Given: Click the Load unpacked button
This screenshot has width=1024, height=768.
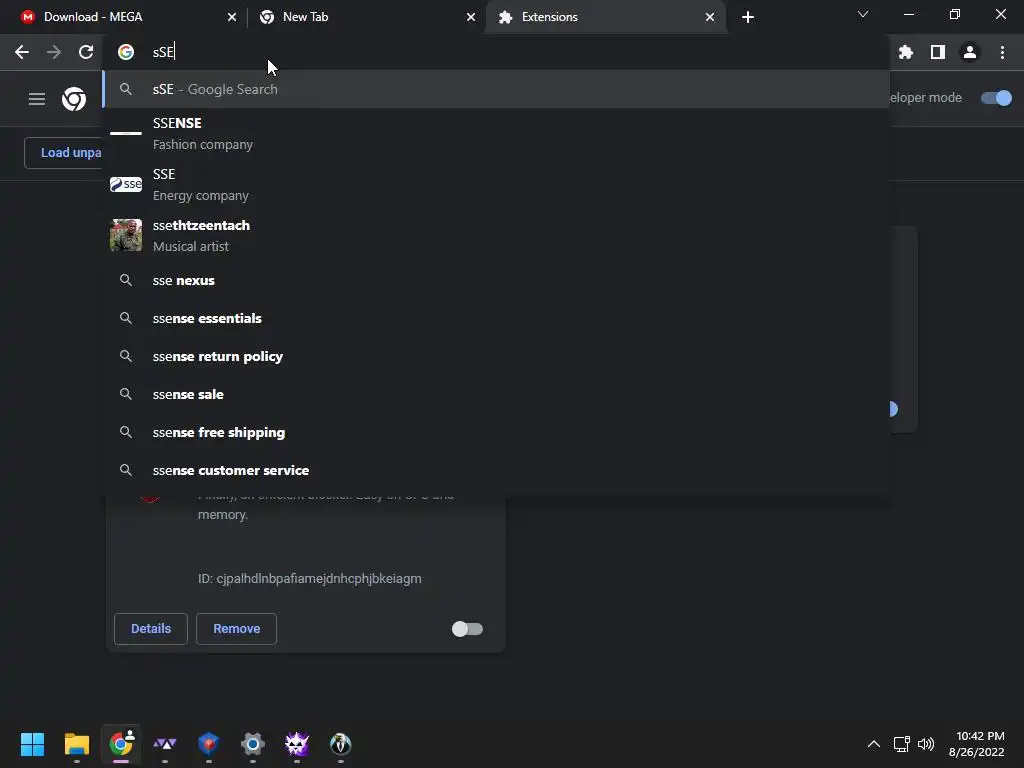Looking at the screenshot, I should click(63, 153).
